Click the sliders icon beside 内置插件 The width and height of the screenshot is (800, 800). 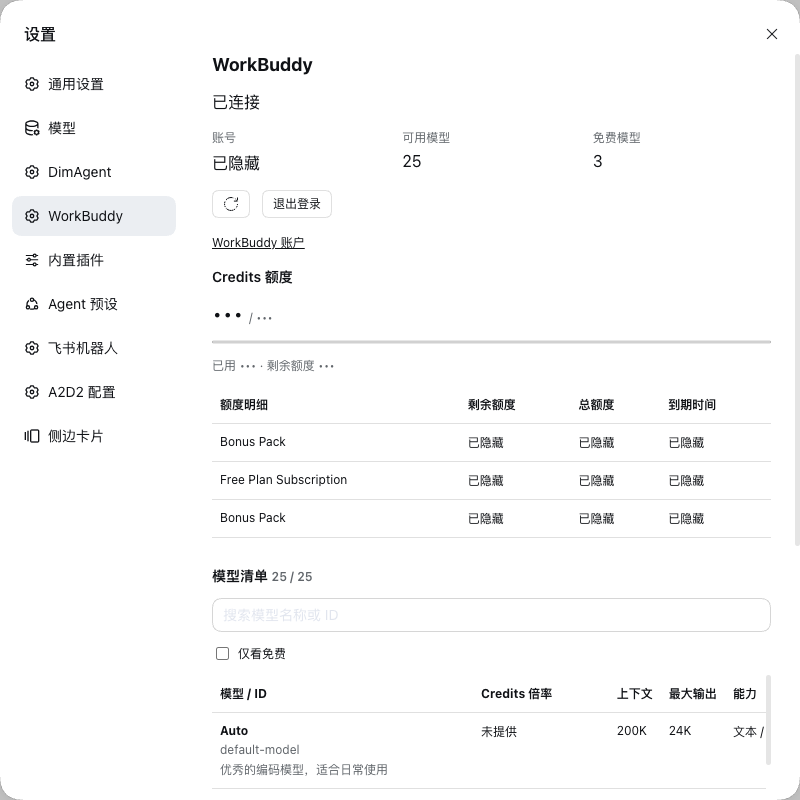click(x=32, y=260)
